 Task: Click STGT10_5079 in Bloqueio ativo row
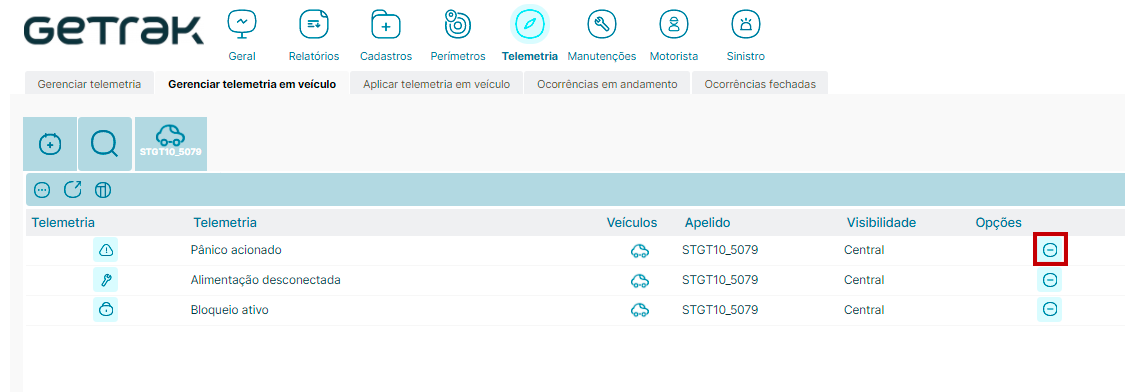click(720, 309)
